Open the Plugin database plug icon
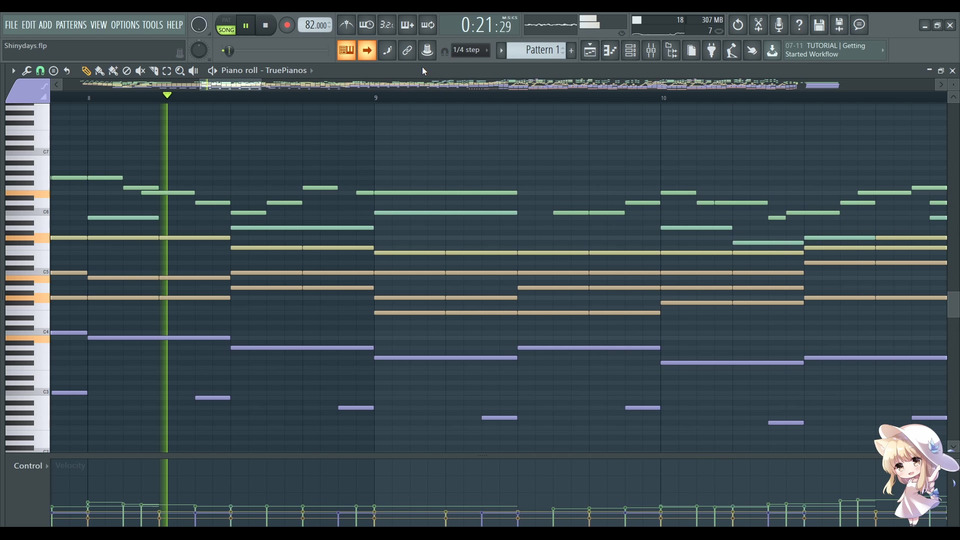This screenshot has width=960, height=540. (711, 50)
